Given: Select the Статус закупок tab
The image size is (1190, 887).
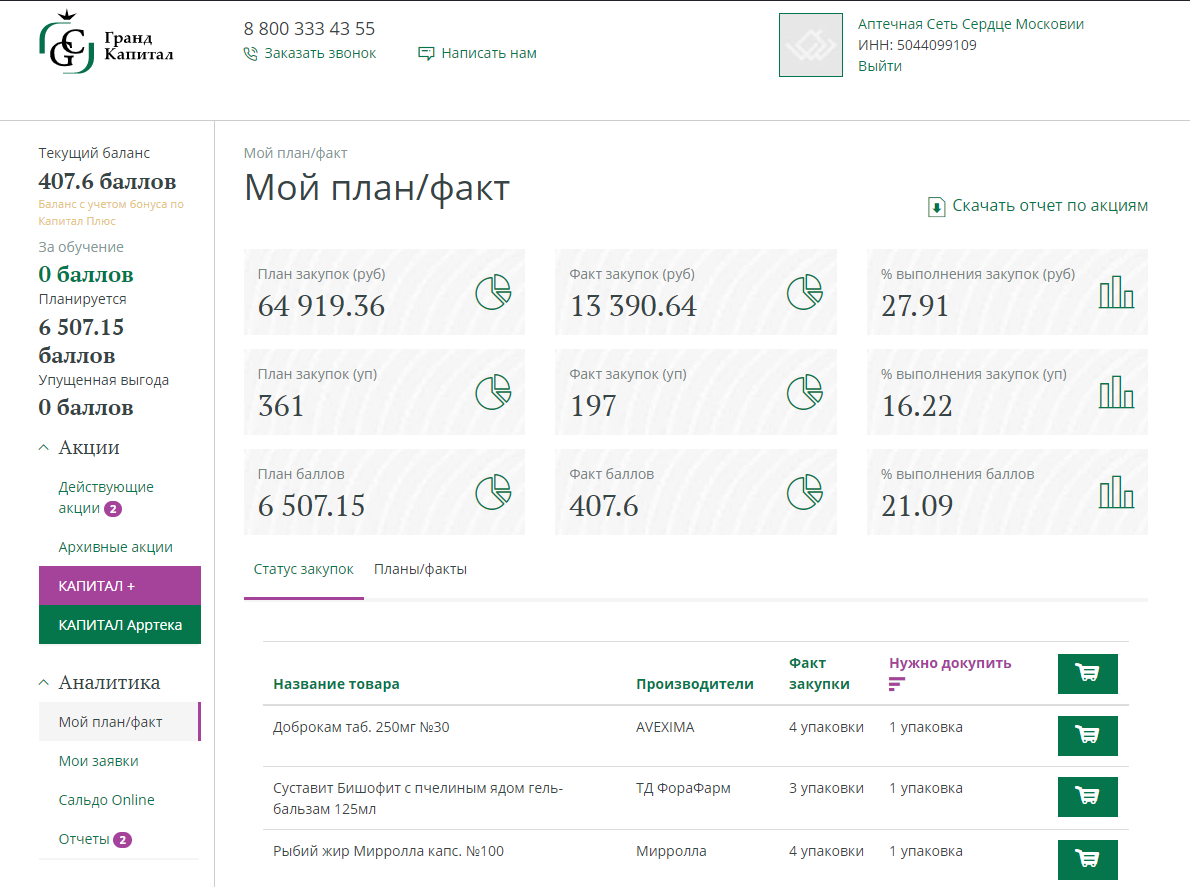Looking at the screenshot, I should coord(303,569).
